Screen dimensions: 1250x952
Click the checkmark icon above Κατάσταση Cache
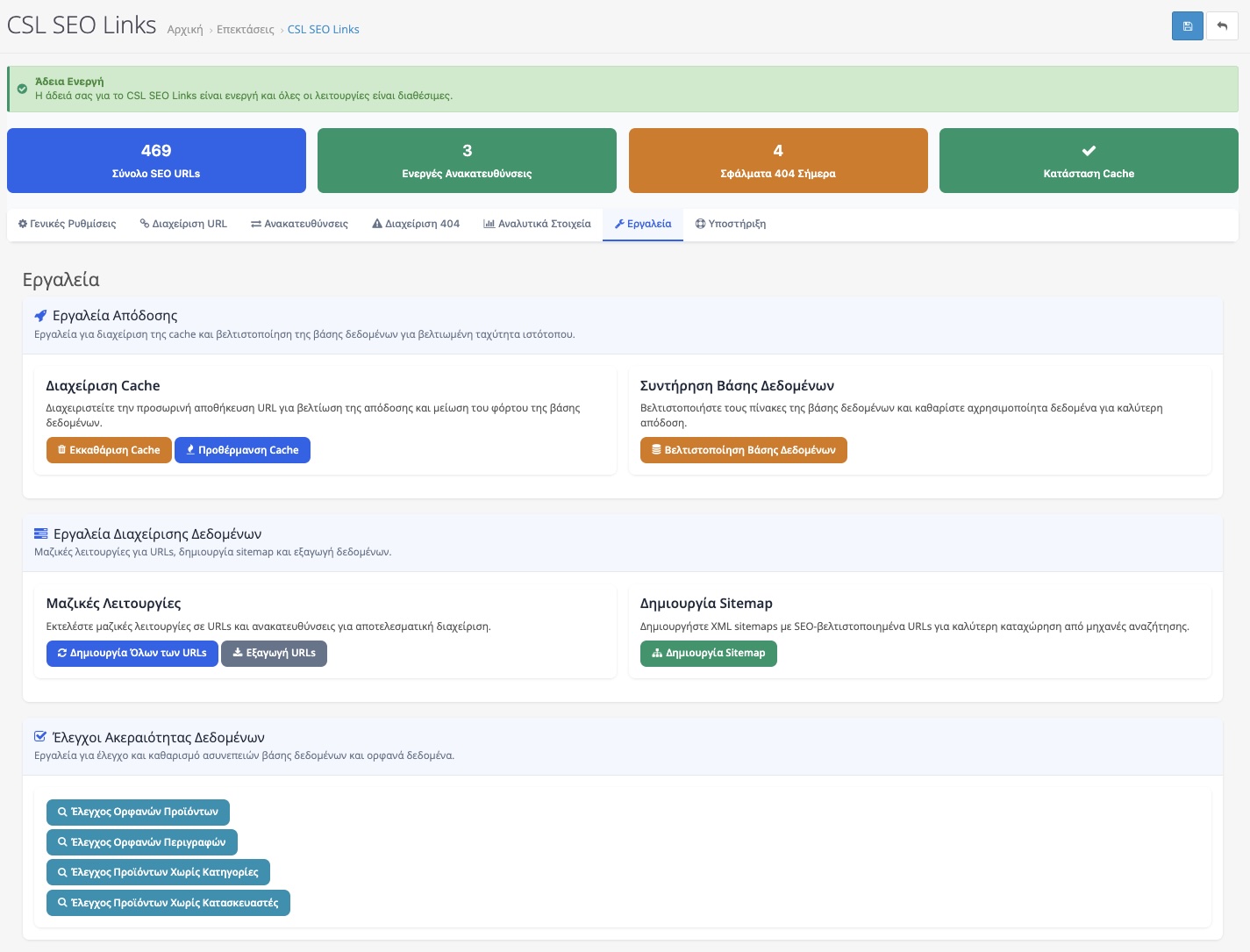tap(1089, 151)
